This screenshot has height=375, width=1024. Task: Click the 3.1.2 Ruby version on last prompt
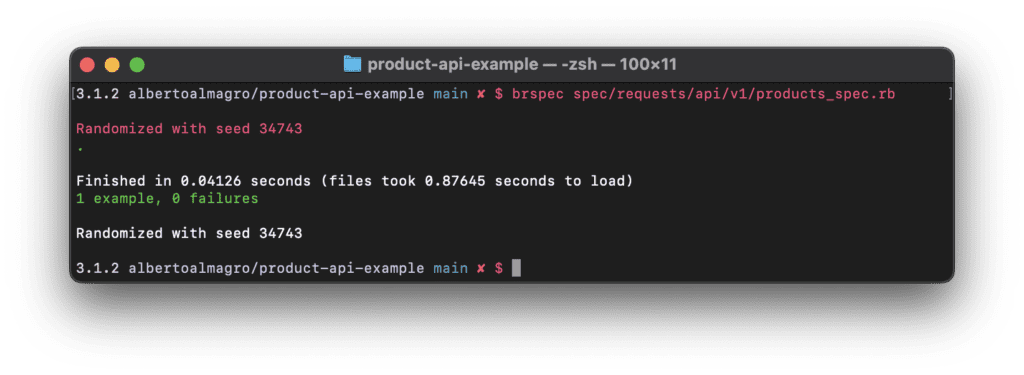98,269
